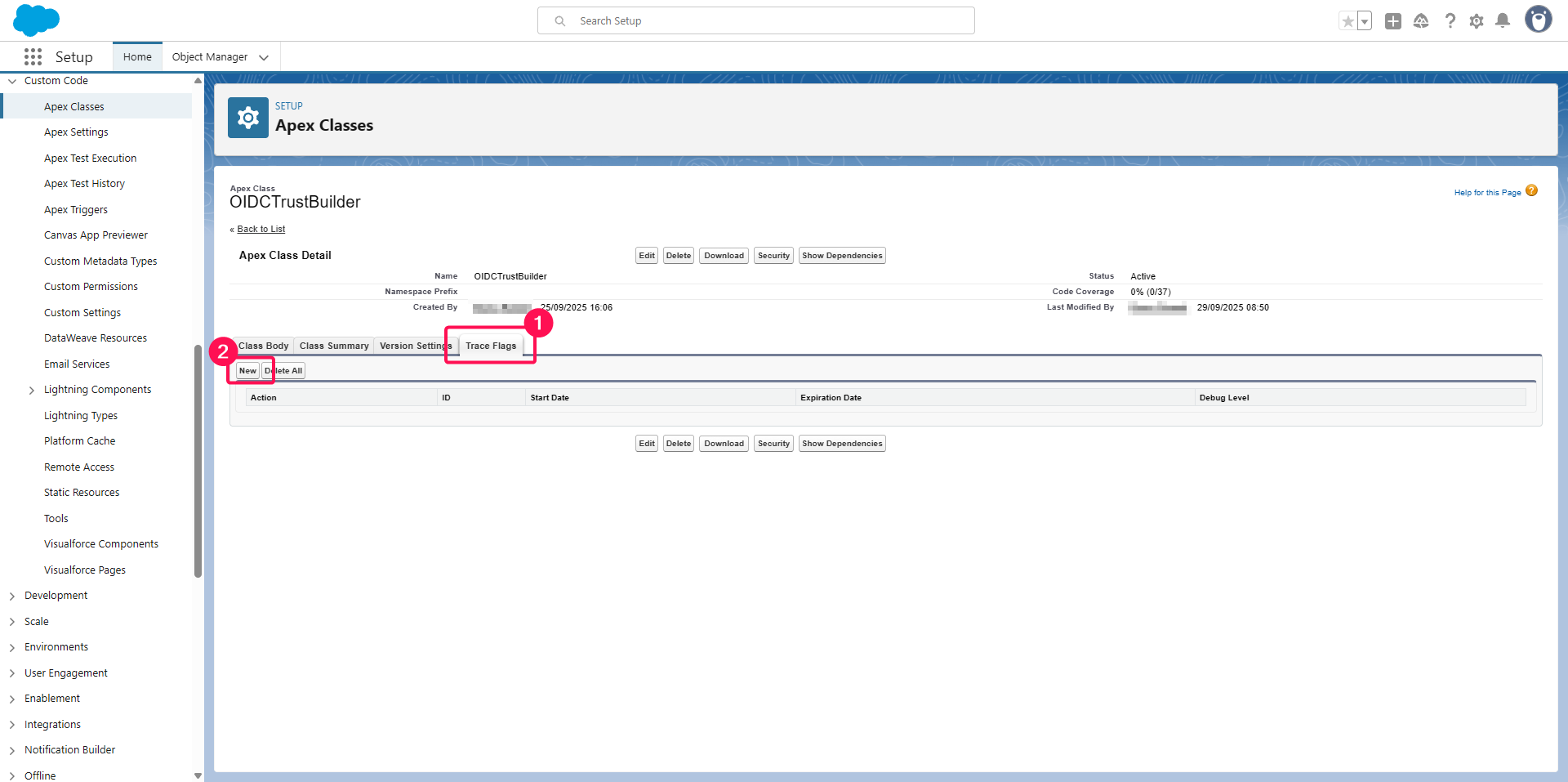Switch to the Class Summary tab
Image resolution: width=1568 pixels, height=782 pixels.
[333, 346]
